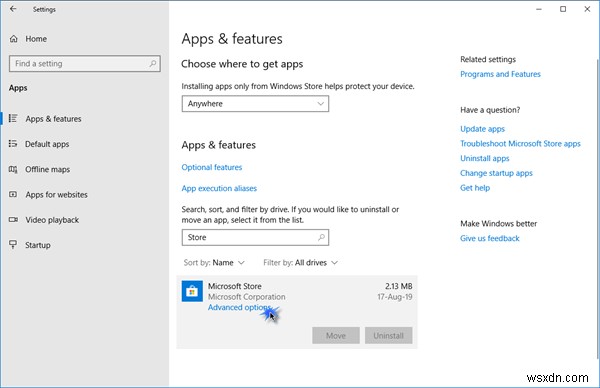The image size is (600, 388).
Task: Maximize the Settings window
Action: pos(563,9)
